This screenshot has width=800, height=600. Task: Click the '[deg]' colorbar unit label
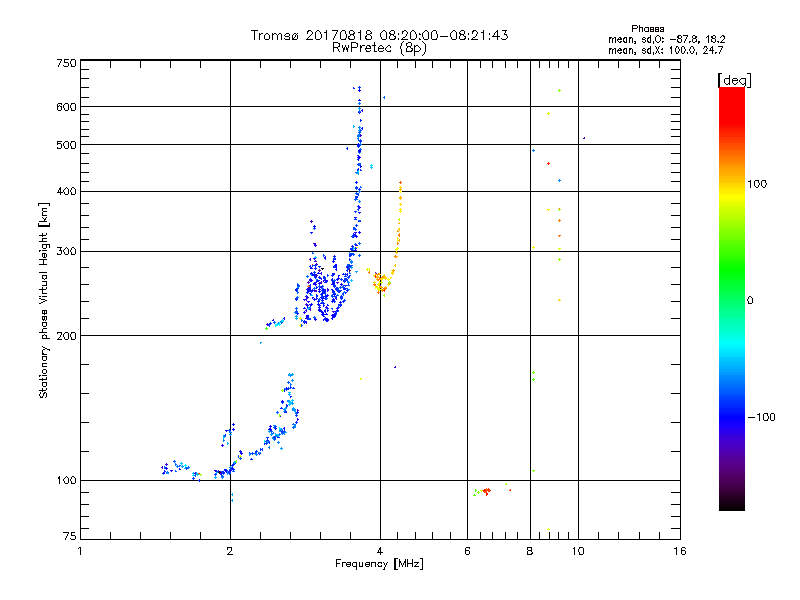pos(734,80)
